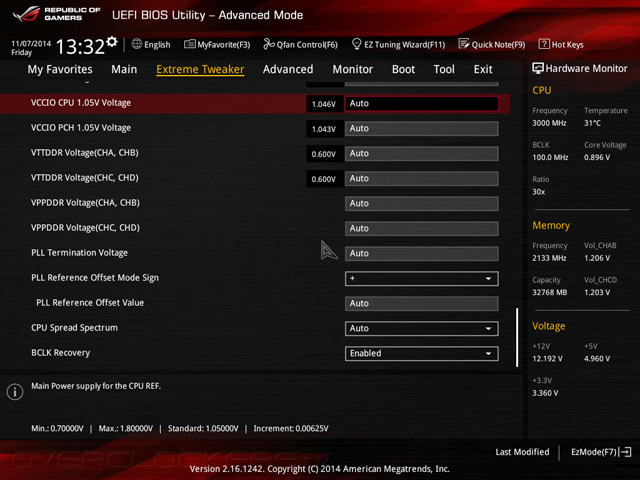This screenshot has width=640, height=480.
Task: Click the VCCIO CPU 1.05V Voltage input field
Action: coord(421,104)
